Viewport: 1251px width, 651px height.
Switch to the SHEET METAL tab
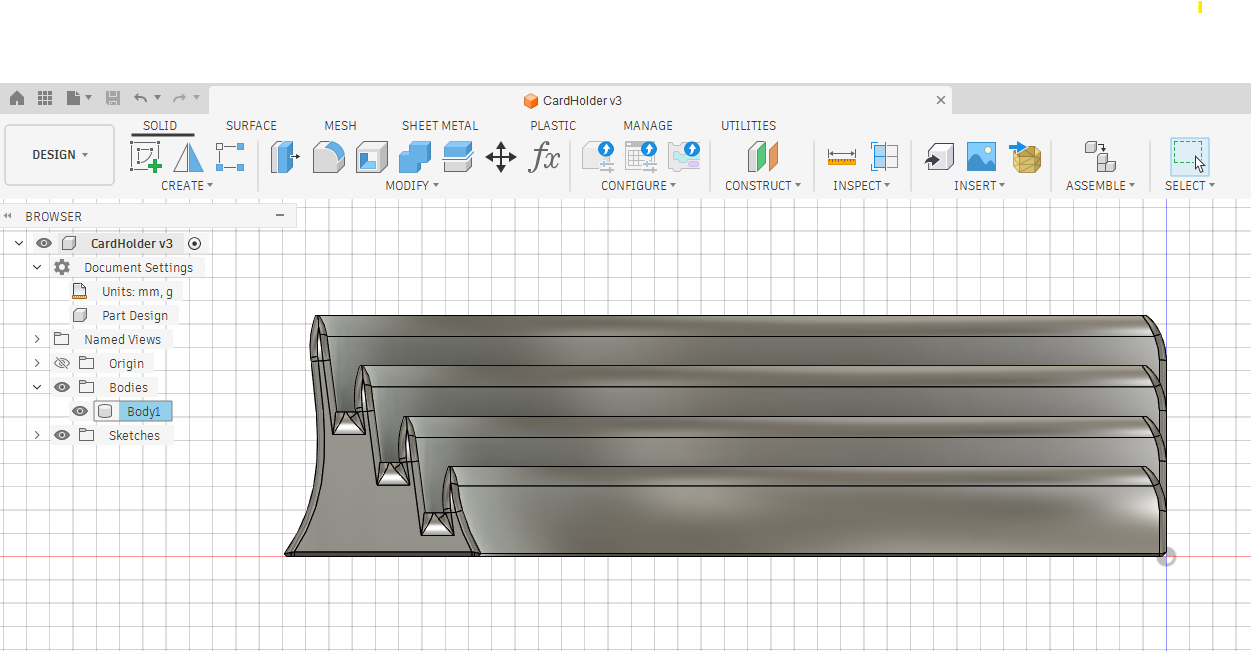[x=440, y=126]
